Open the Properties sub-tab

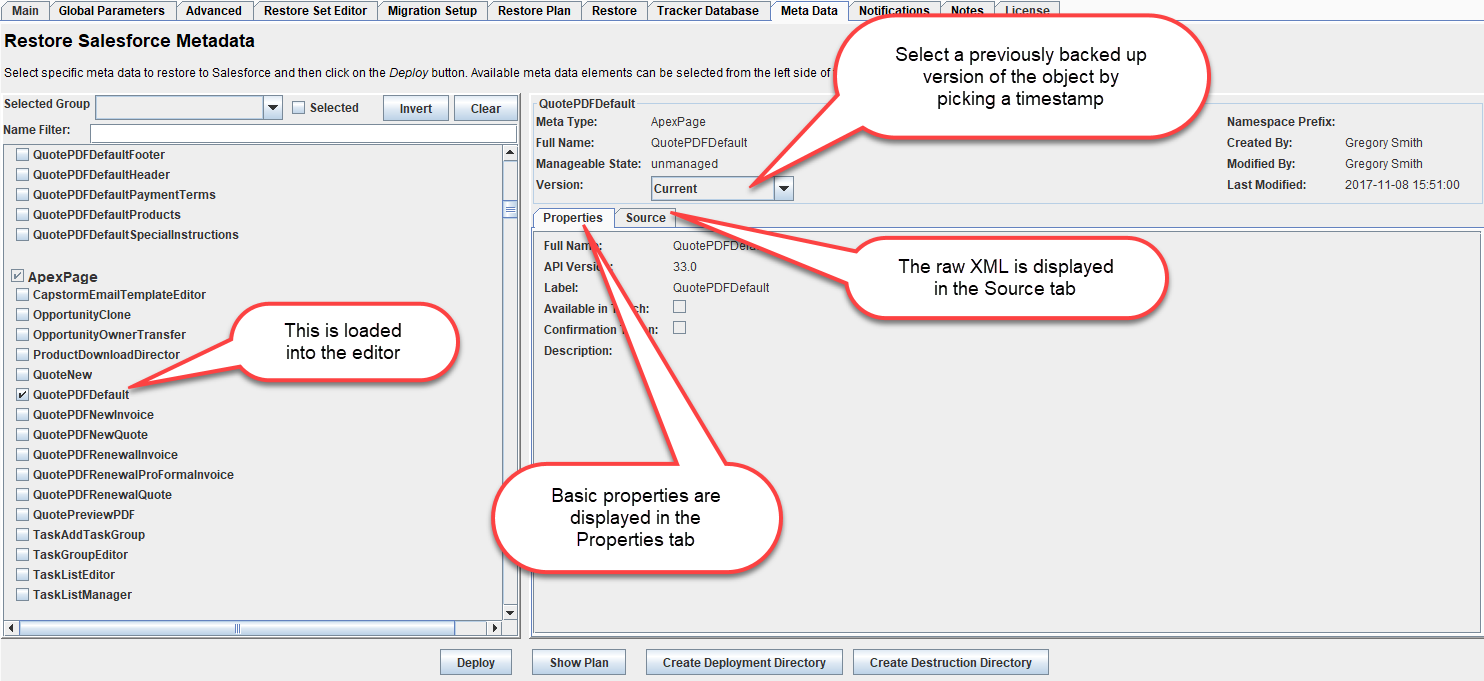coord(573,218)
